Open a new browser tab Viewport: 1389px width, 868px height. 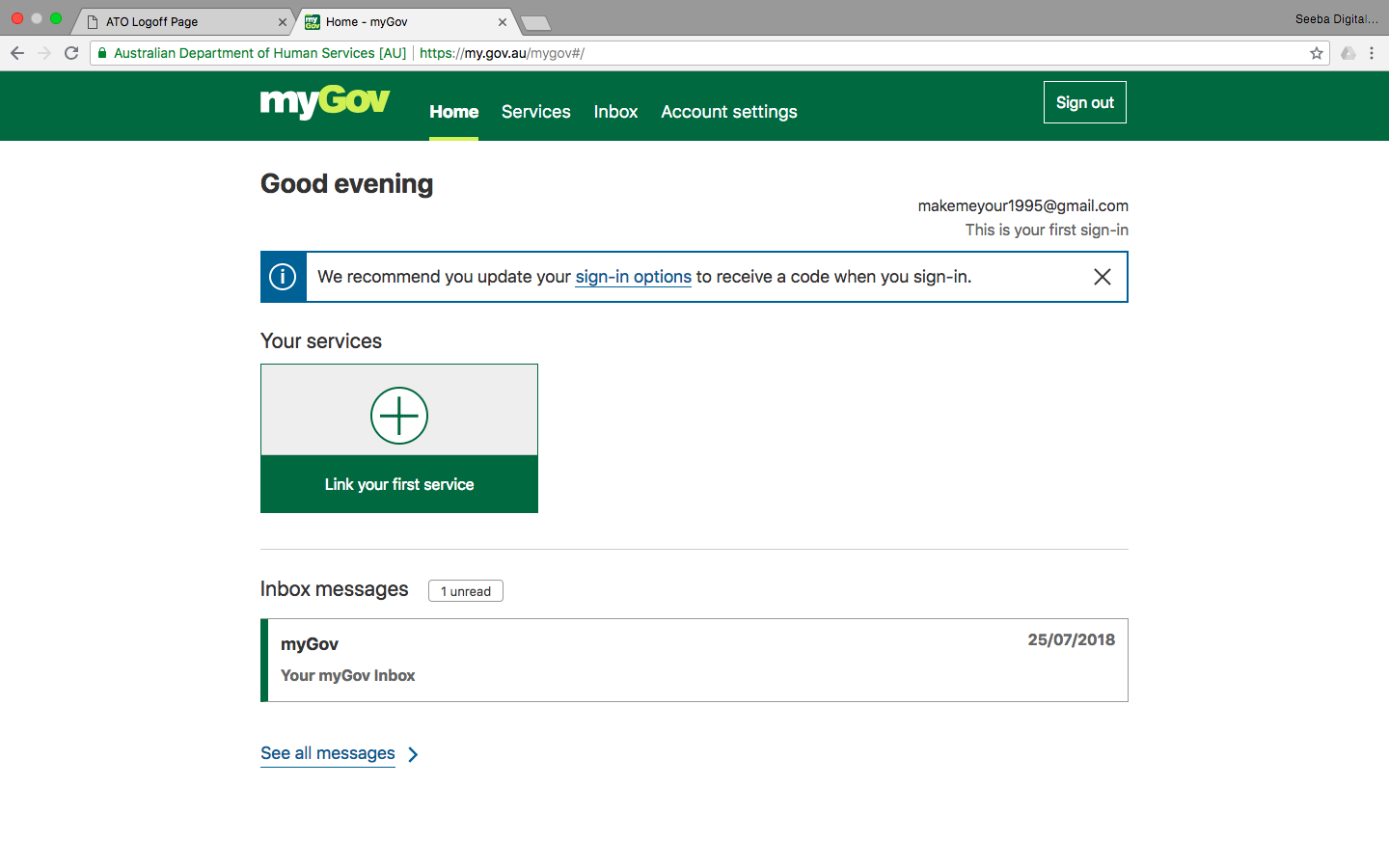pyautogui.click(x=535, y=22)
